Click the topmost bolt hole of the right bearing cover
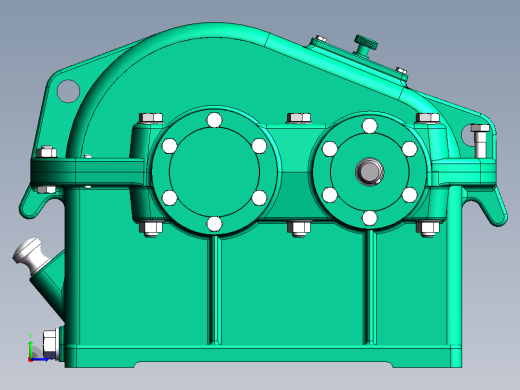 pos(370,126)
